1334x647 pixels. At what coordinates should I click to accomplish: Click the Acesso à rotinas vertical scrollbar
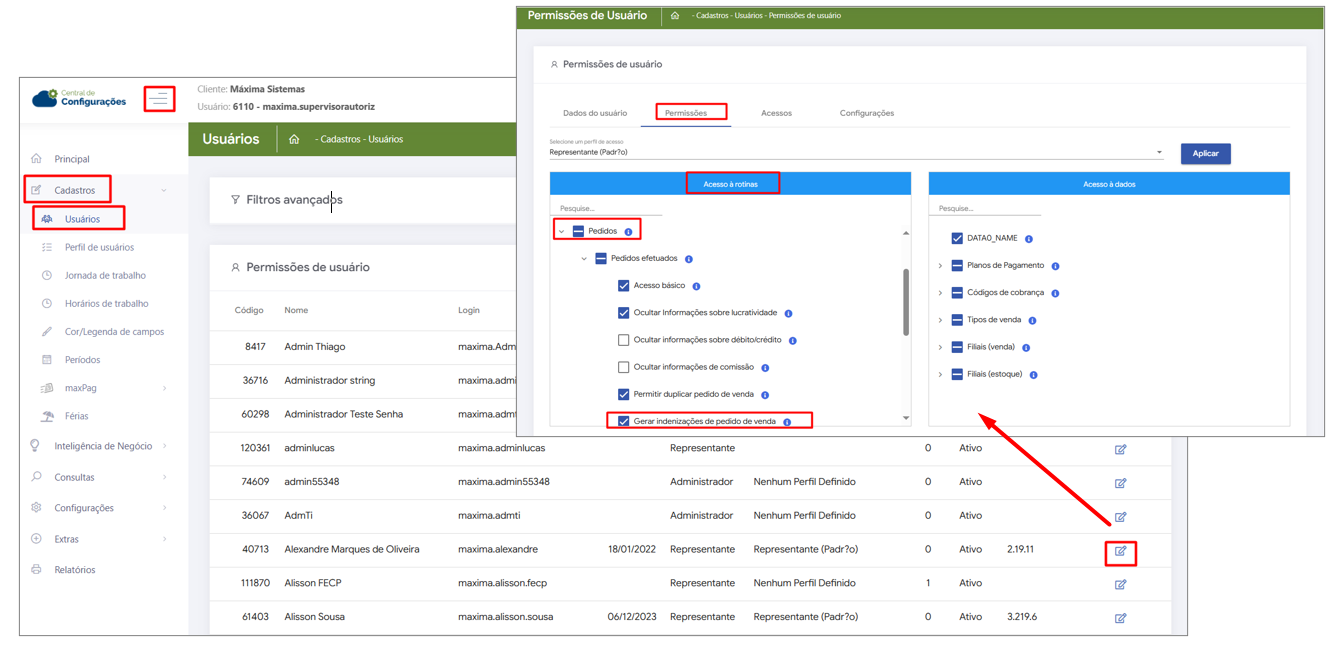pos(906,302)
